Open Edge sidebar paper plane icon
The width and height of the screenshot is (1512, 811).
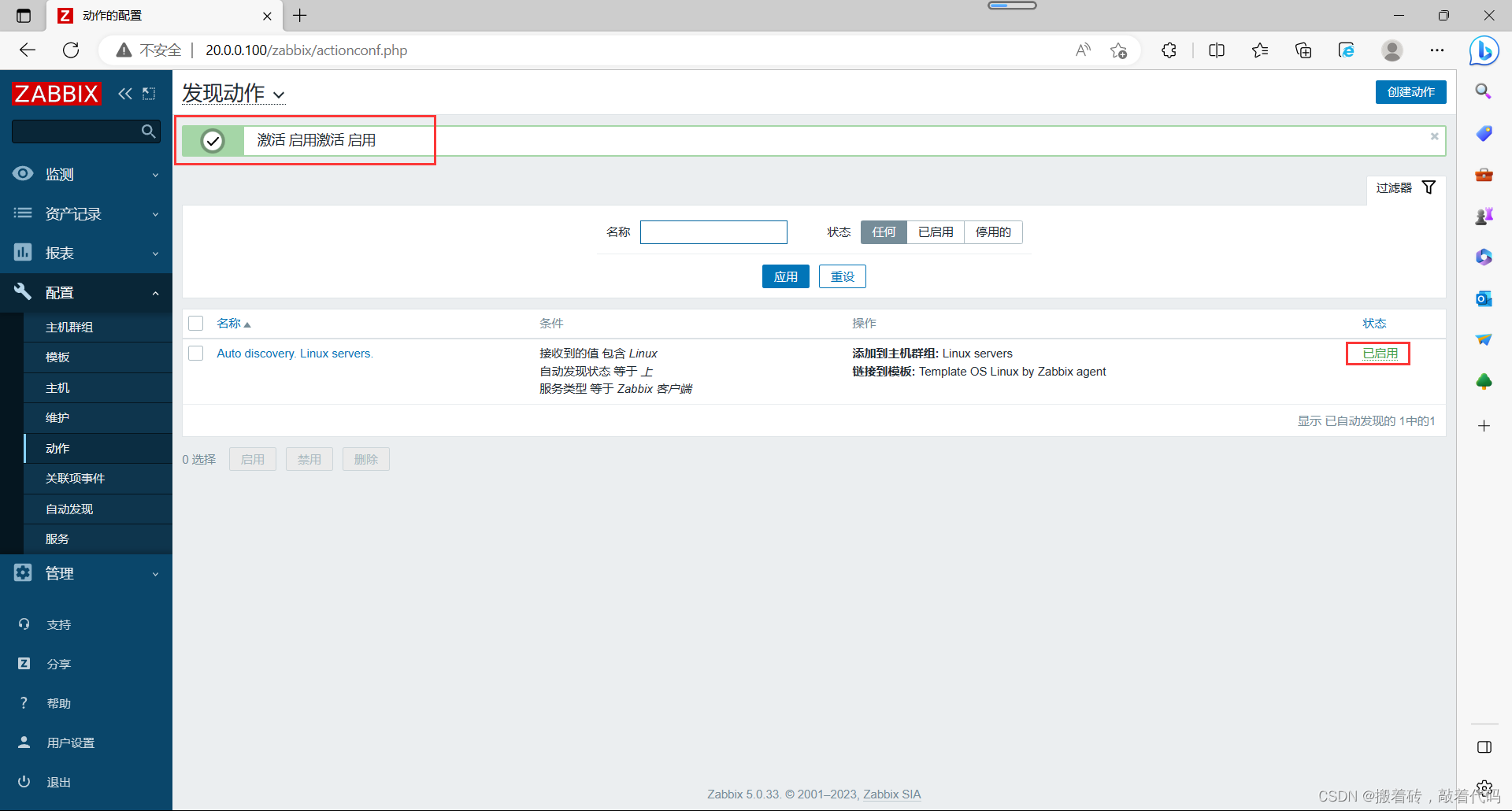pos(1484,339)
